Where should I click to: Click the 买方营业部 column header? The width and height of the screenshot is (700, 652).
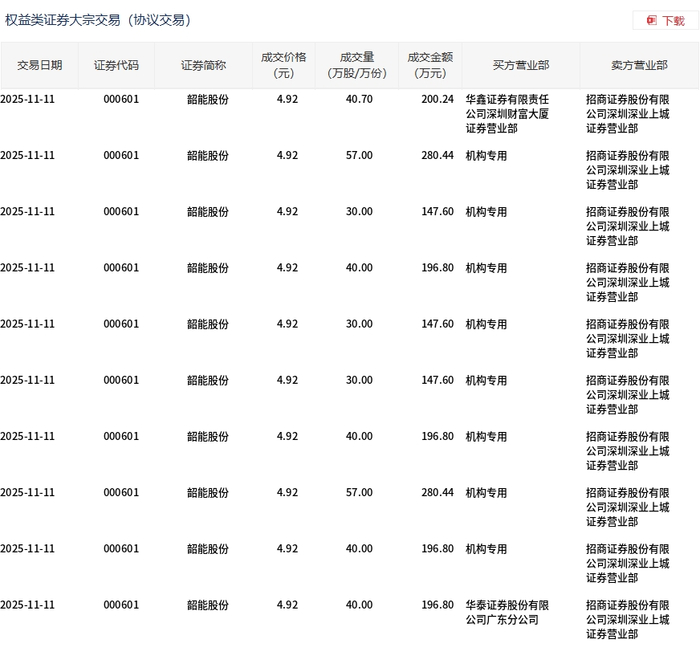[x=521, y=65]
